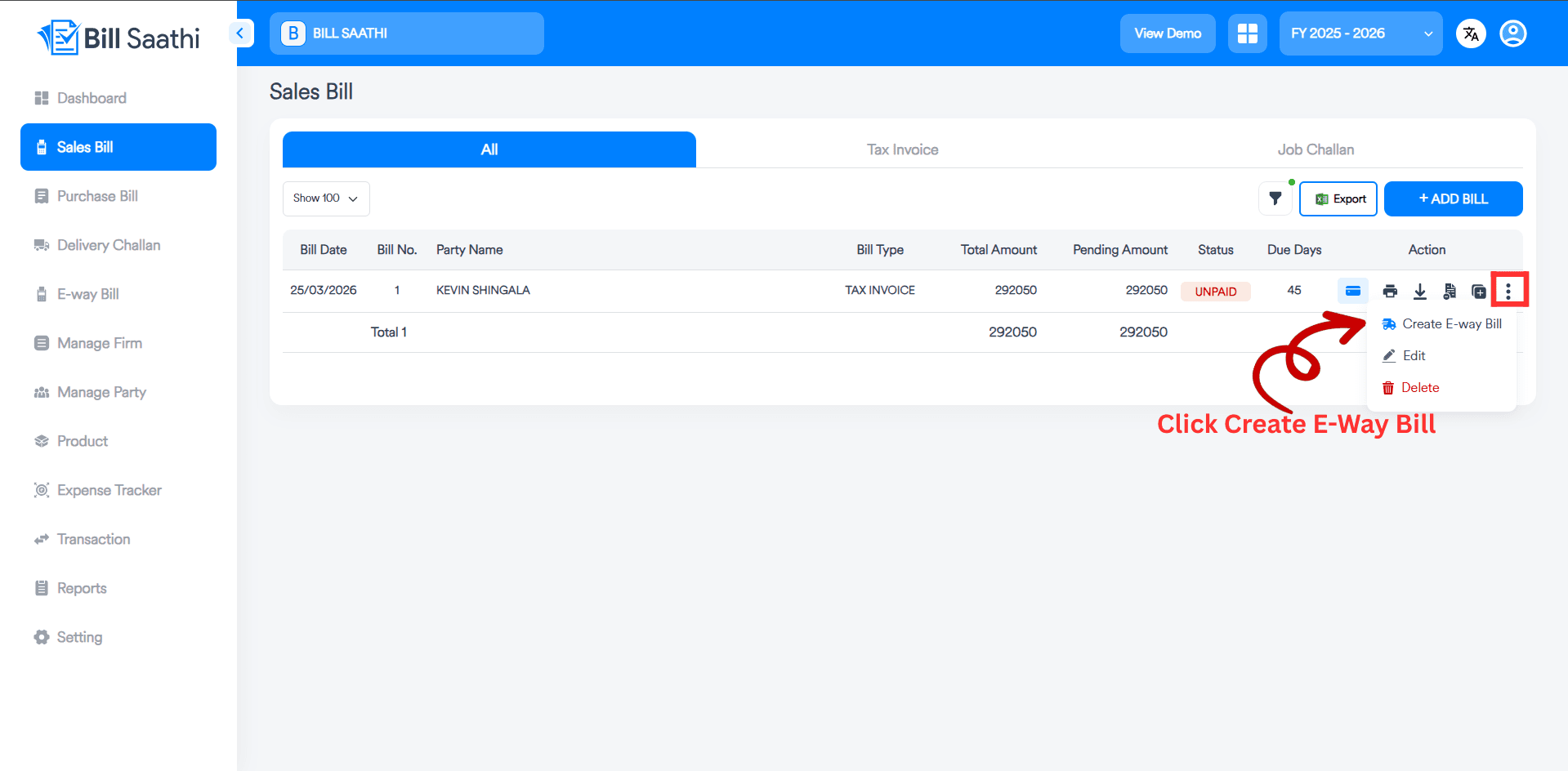Image resolution: width=1568 pixels, height=771 pixels.
Task: Open Expense Tracker in the sidebar
Action: (x=118, y=490)
